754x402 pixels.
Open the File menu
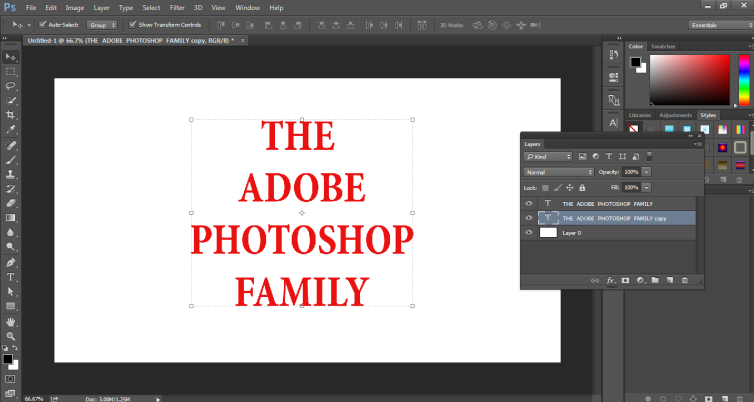coord(31,8)
